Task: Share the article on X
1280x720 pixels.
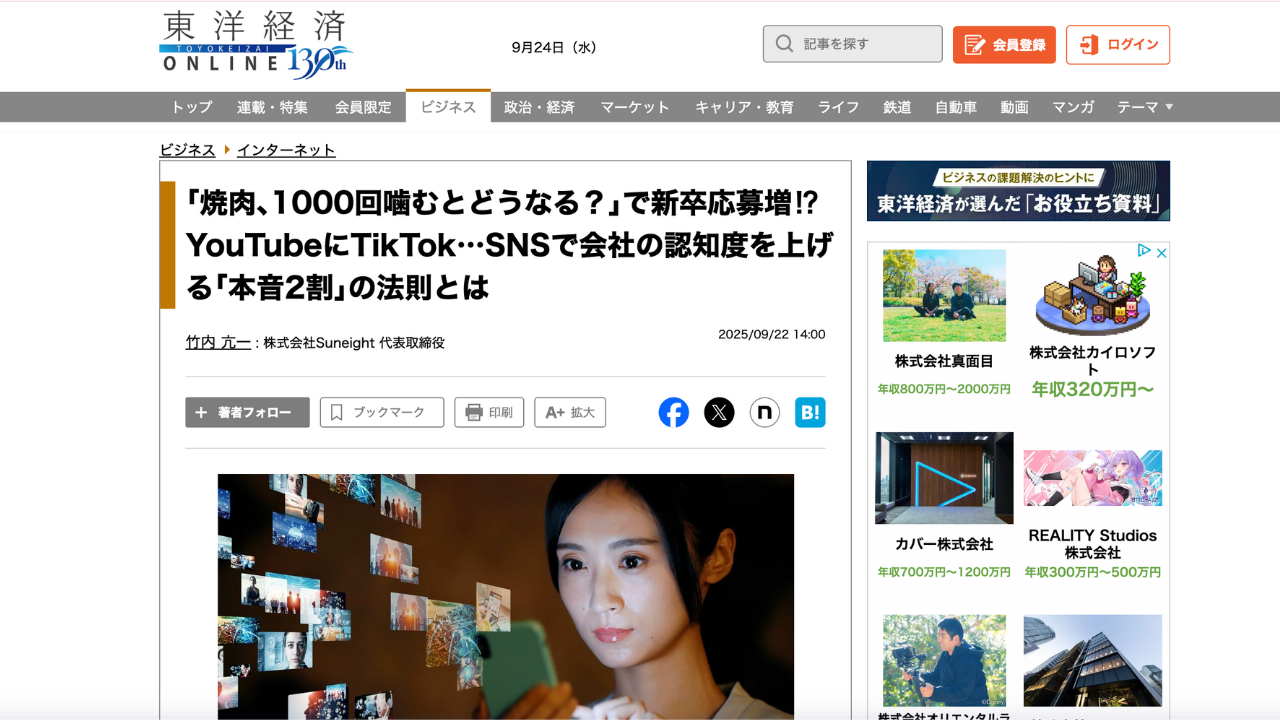Action: click(719, 412)
